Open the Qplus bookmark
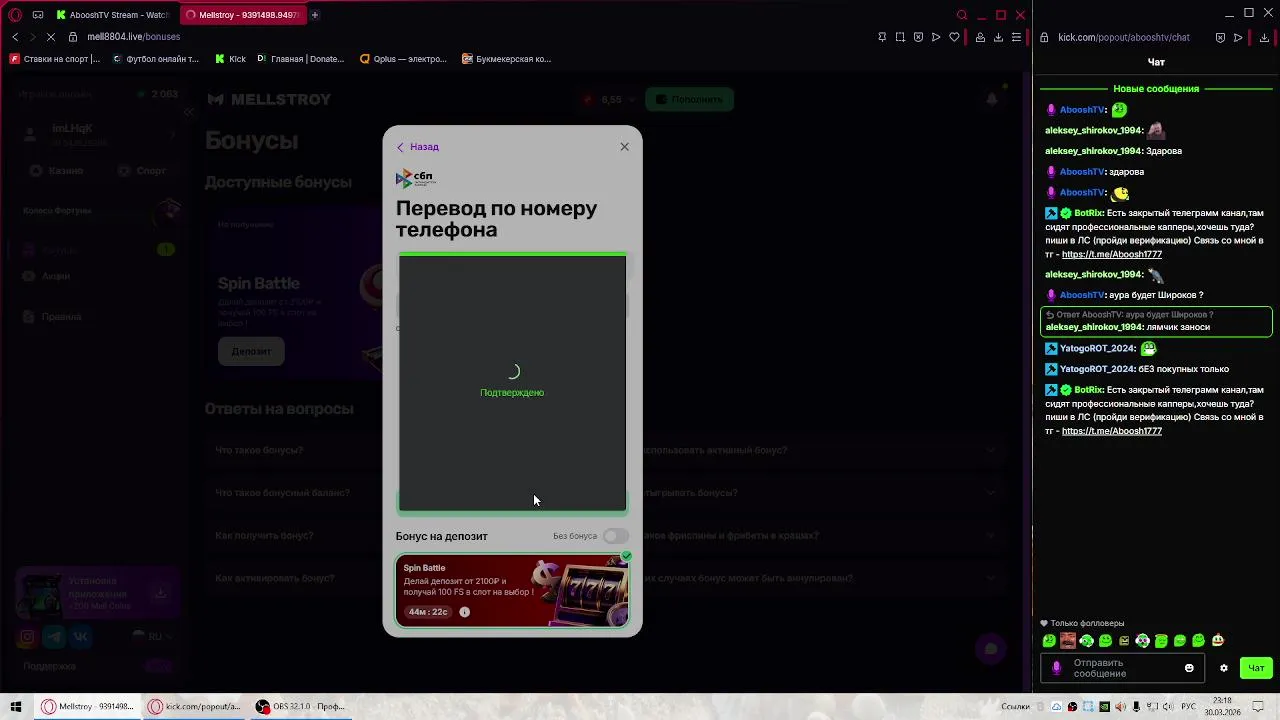The width and height of the screenshot is (1280, 720). pos(403,59)
